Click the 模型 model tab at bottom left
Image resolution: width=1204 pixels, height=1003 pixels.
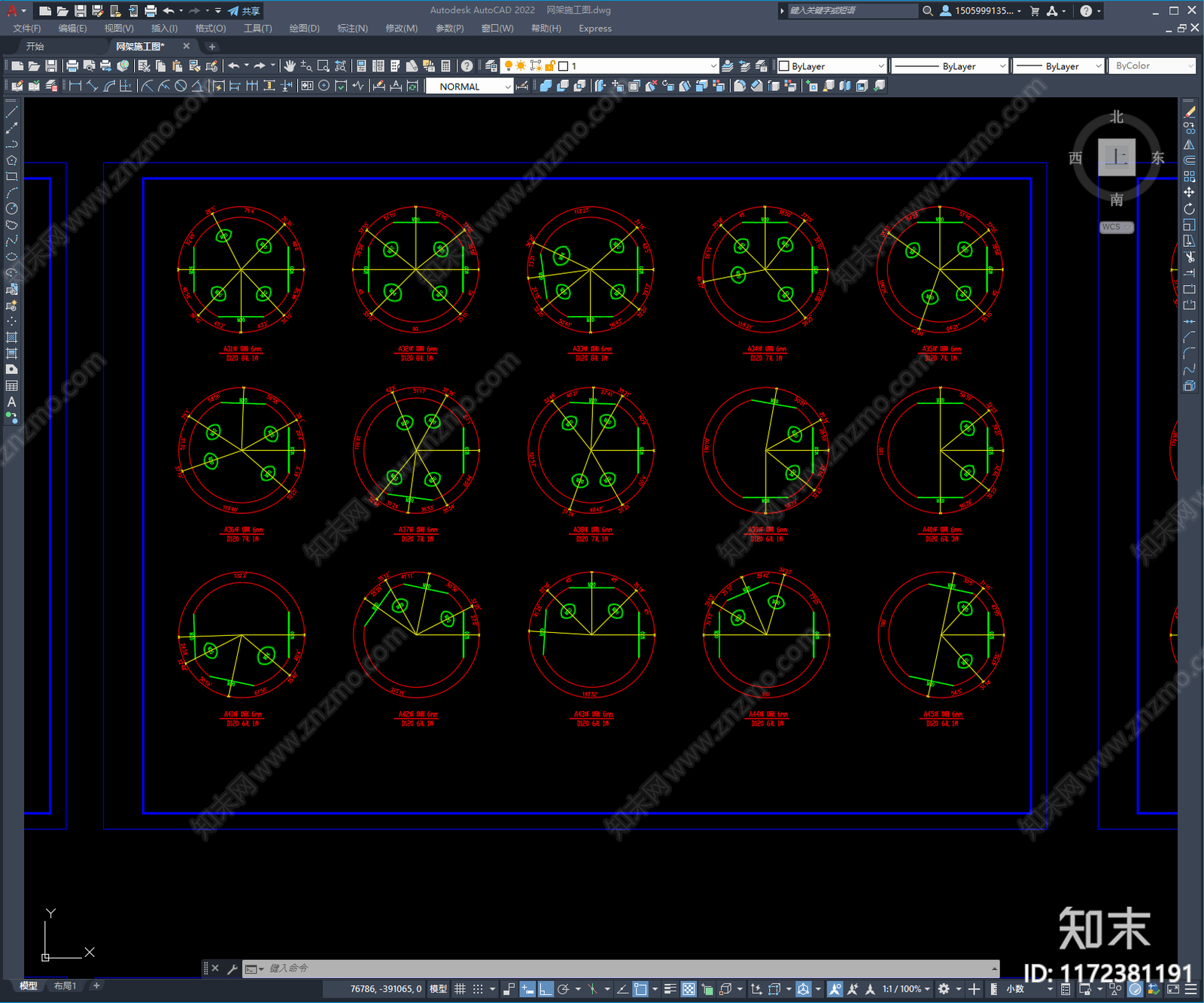pos(29,986)
